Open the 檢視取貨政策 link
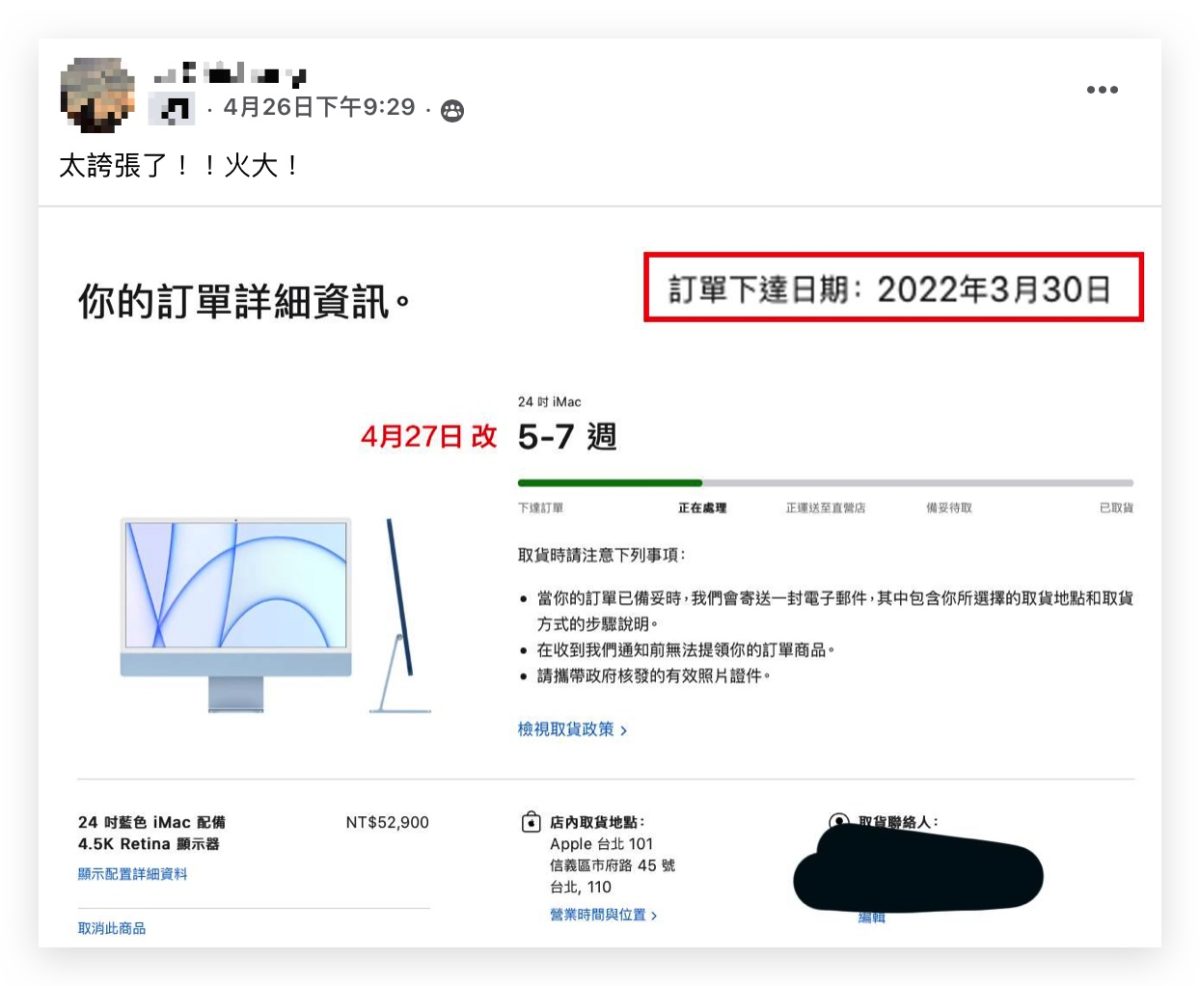The height and width of the screenshot is (986, 1200). [x=572, y=730]
